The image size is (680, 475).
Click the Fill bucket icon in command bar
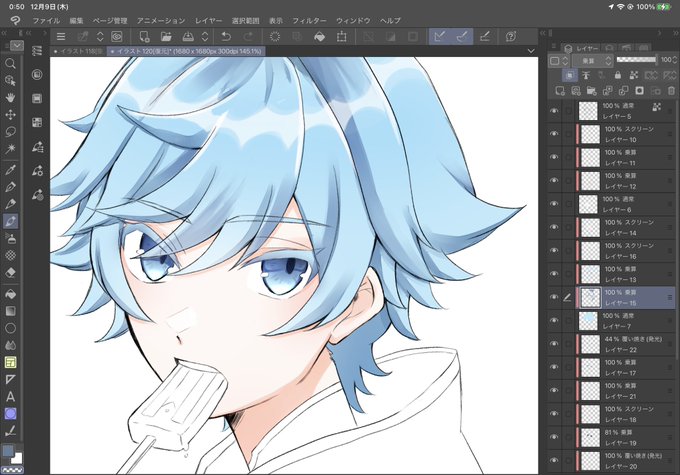click(x=320, y=36)
